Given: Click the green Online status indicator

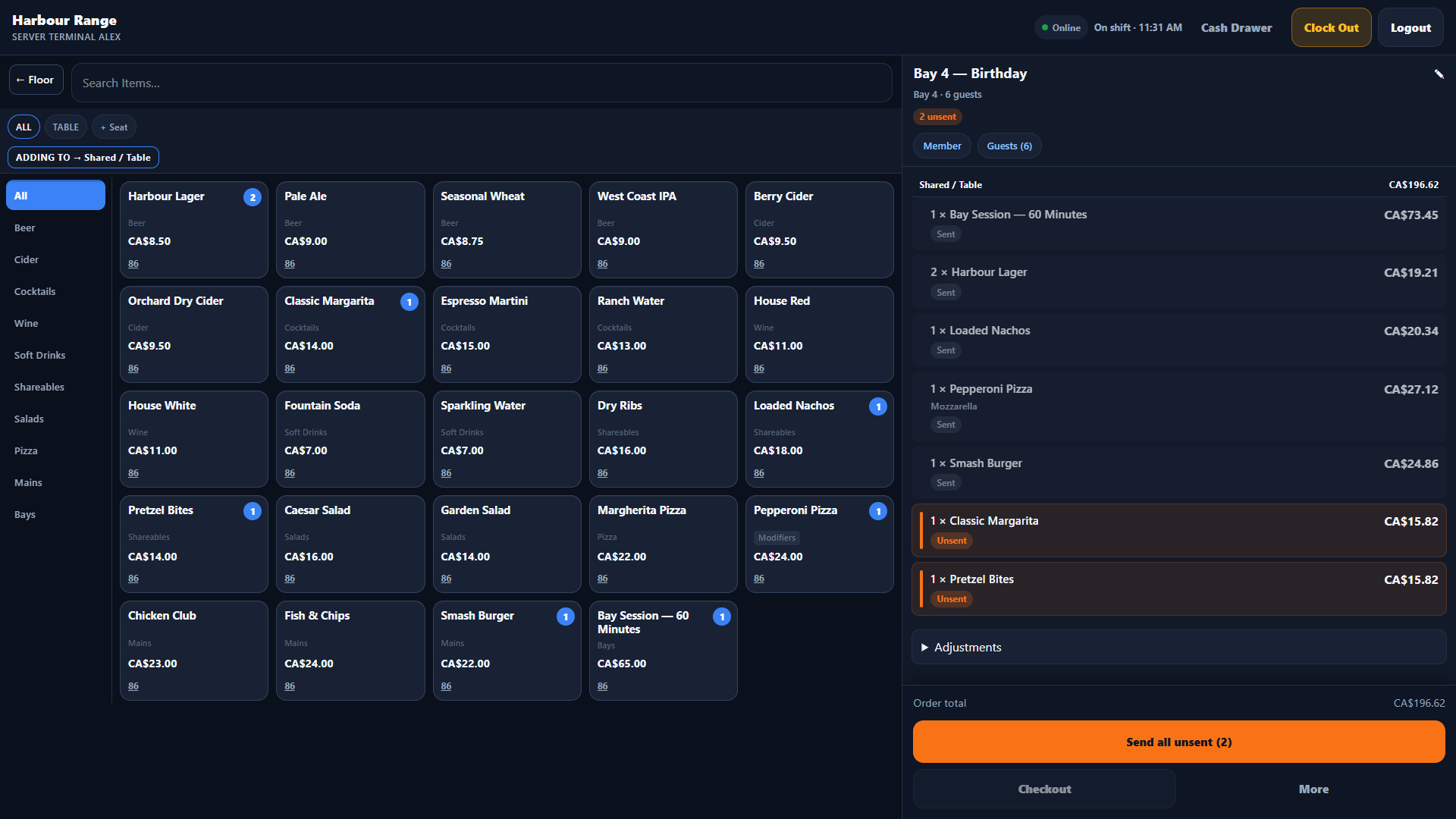Looking at the screenshot, I should pyautogui.click(x=1061, y=28).
